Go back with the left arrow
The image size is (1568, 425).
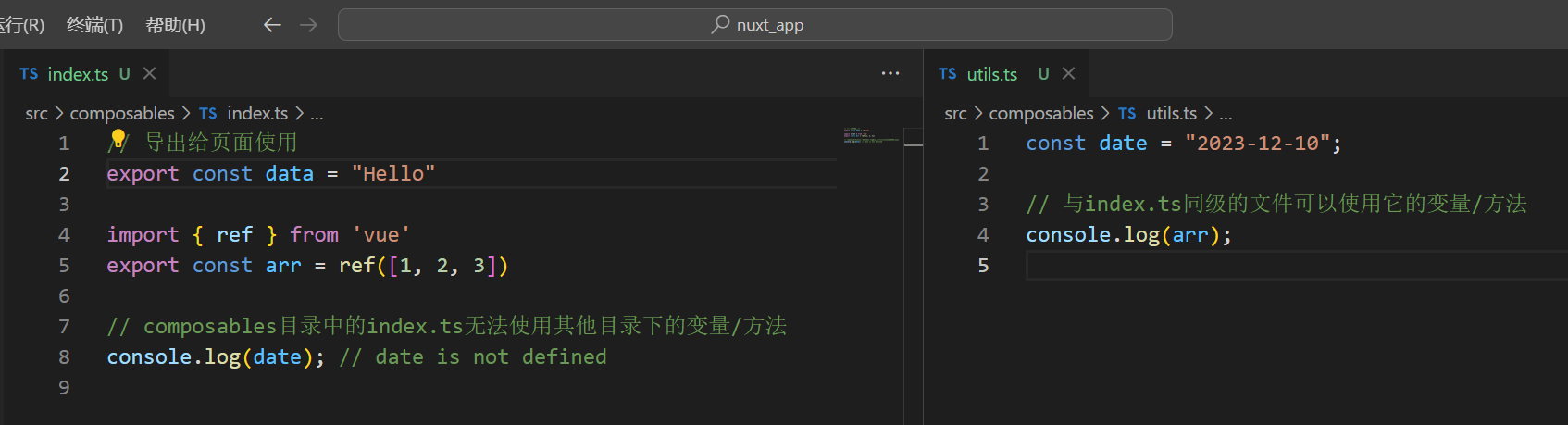click(x=272, y=25)
